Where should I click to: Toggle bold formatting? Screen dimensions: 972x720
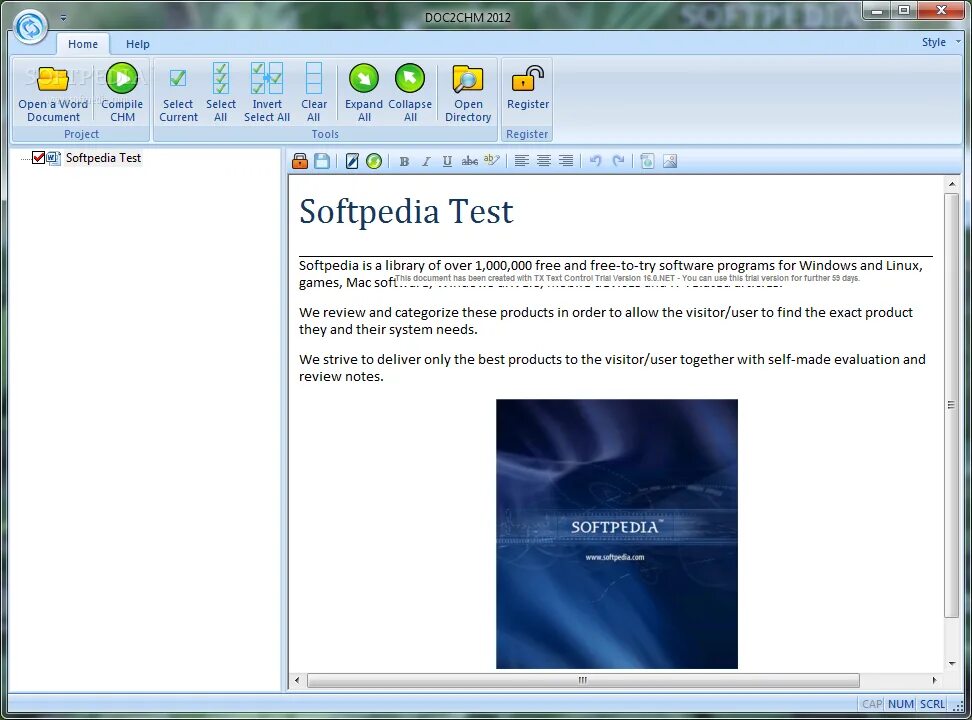(404, 161)
